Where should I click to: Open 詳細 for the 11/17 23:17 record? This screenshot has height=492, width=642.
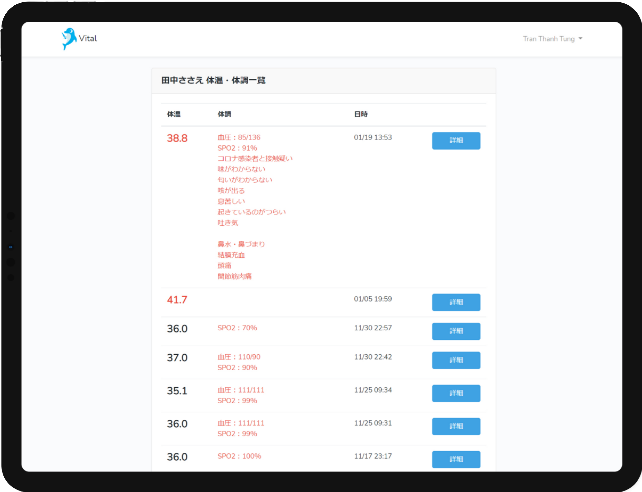point(455,459)
